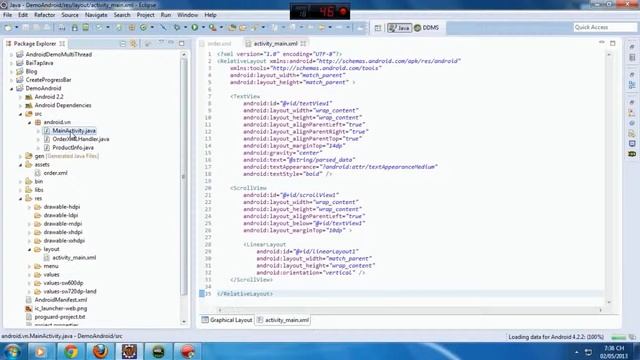Open Firefox from the taskbar
The height and width of the screenshot is (360, 640).
(100, 351)
